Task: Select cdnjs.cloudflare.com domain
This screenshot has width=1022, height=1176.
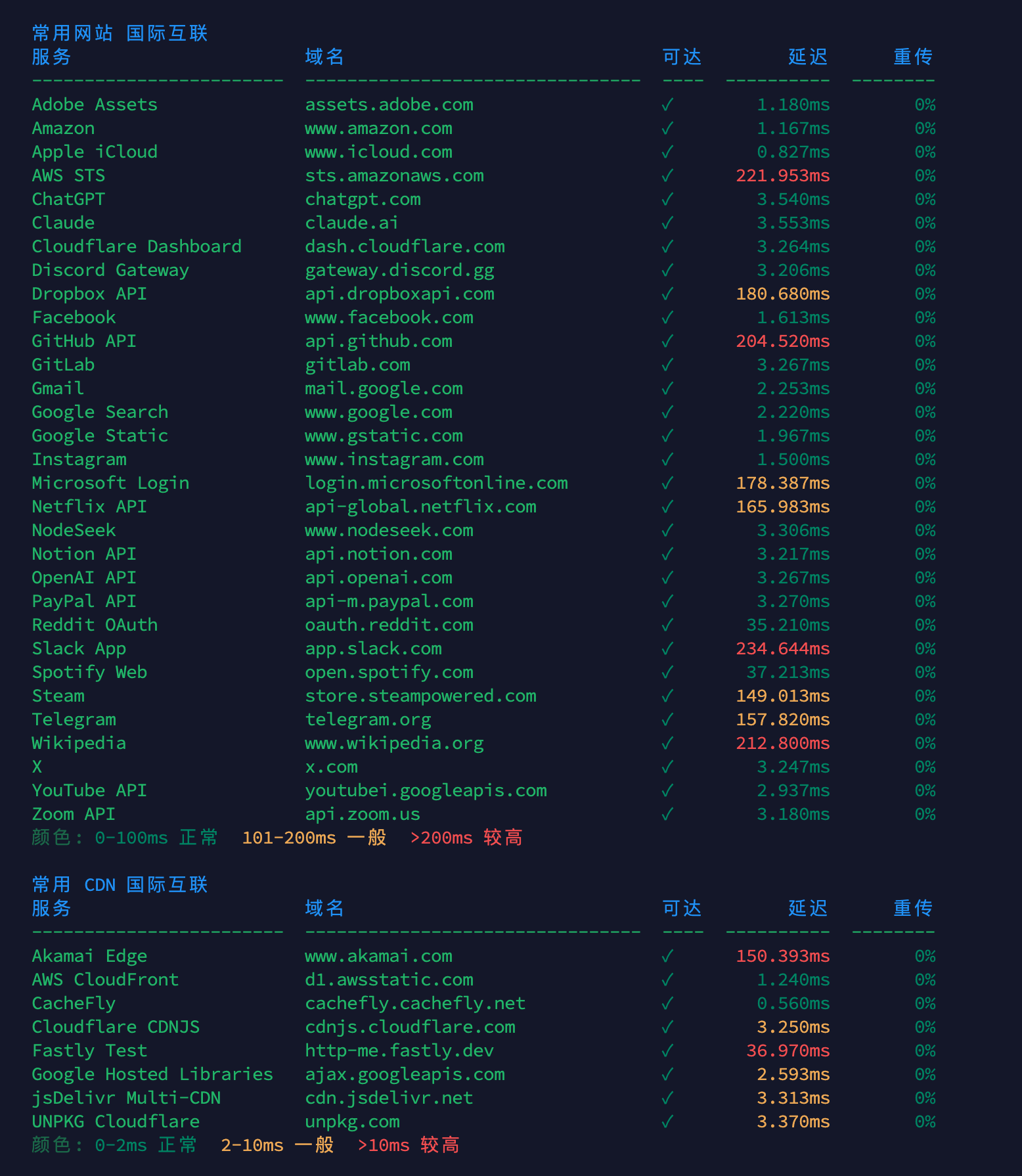Action: [x=410, y=1027]
